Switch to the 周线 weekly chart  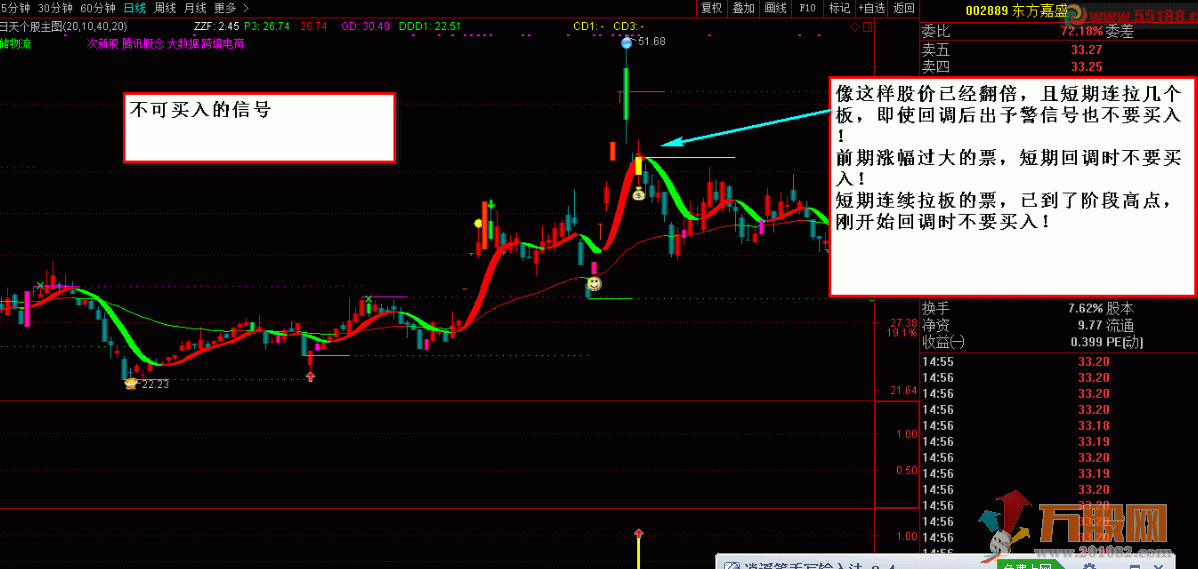tap(164, 8)
